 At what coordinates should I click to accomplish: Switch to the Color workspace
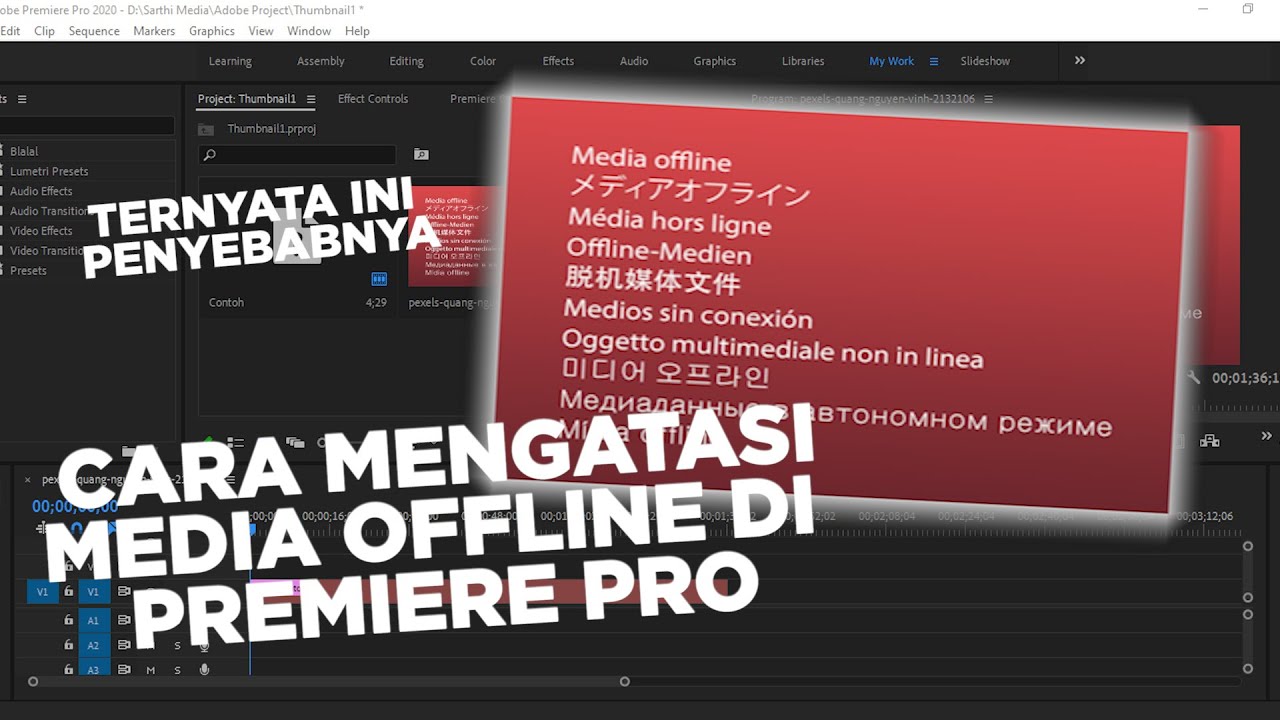click(483, 61)
